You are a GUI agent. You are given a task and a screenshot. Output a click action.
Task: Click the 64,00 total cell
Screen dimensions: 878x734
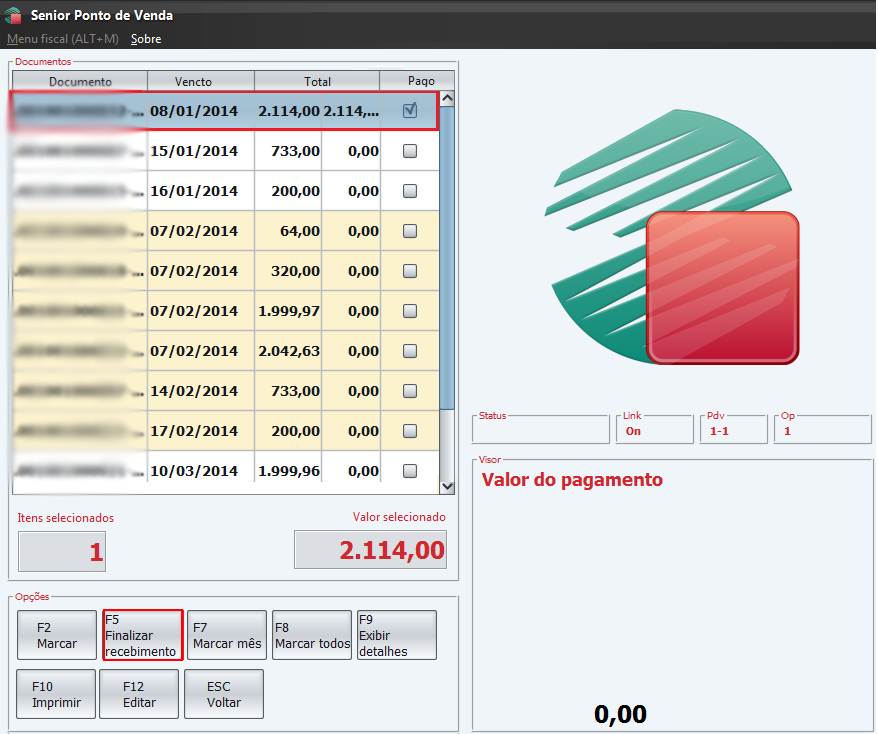tap(288, 231)
